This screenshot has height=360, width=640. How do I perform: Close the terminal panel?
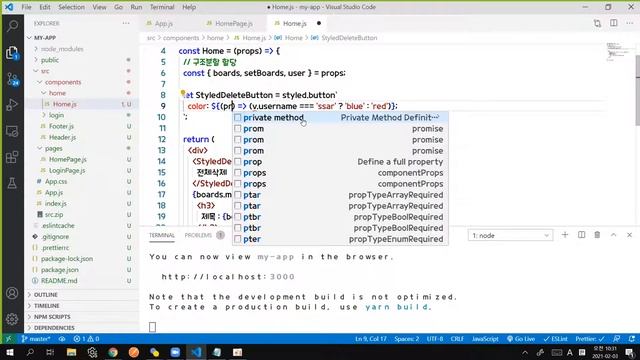tap(629, 235)
